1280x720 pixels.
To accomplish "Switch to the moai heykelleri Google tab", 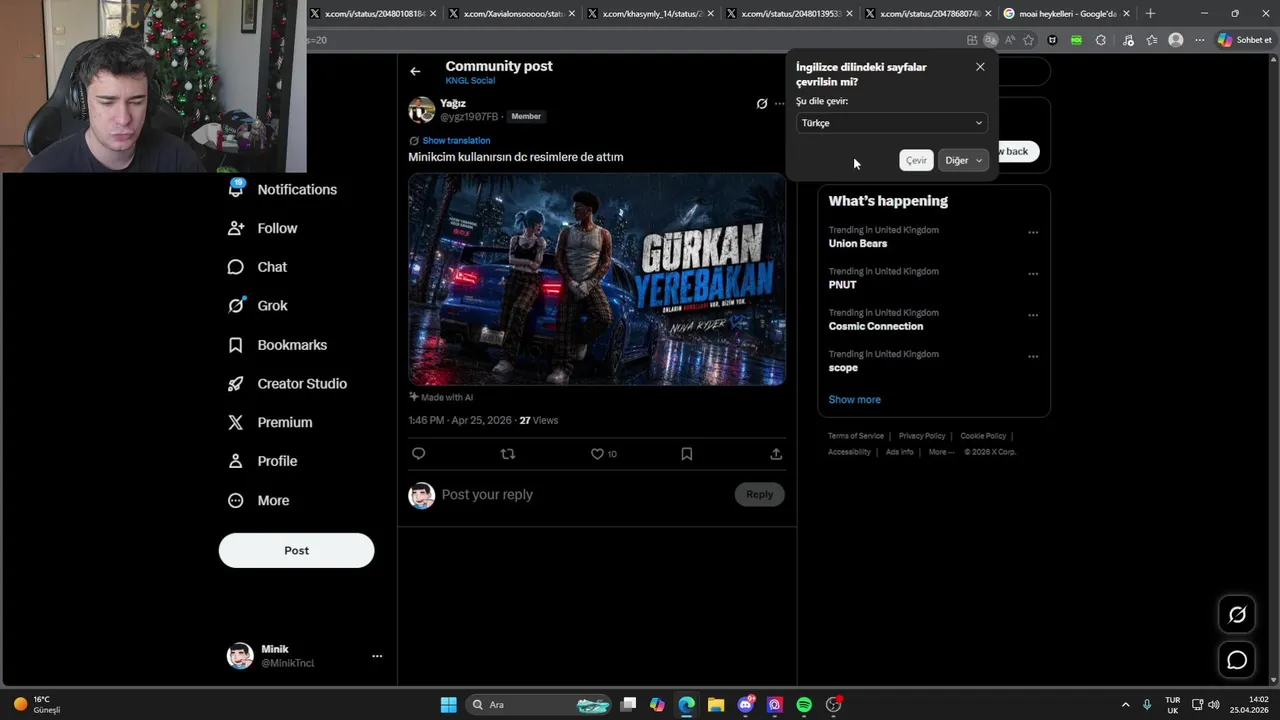I will click(x=1067, y=14).
